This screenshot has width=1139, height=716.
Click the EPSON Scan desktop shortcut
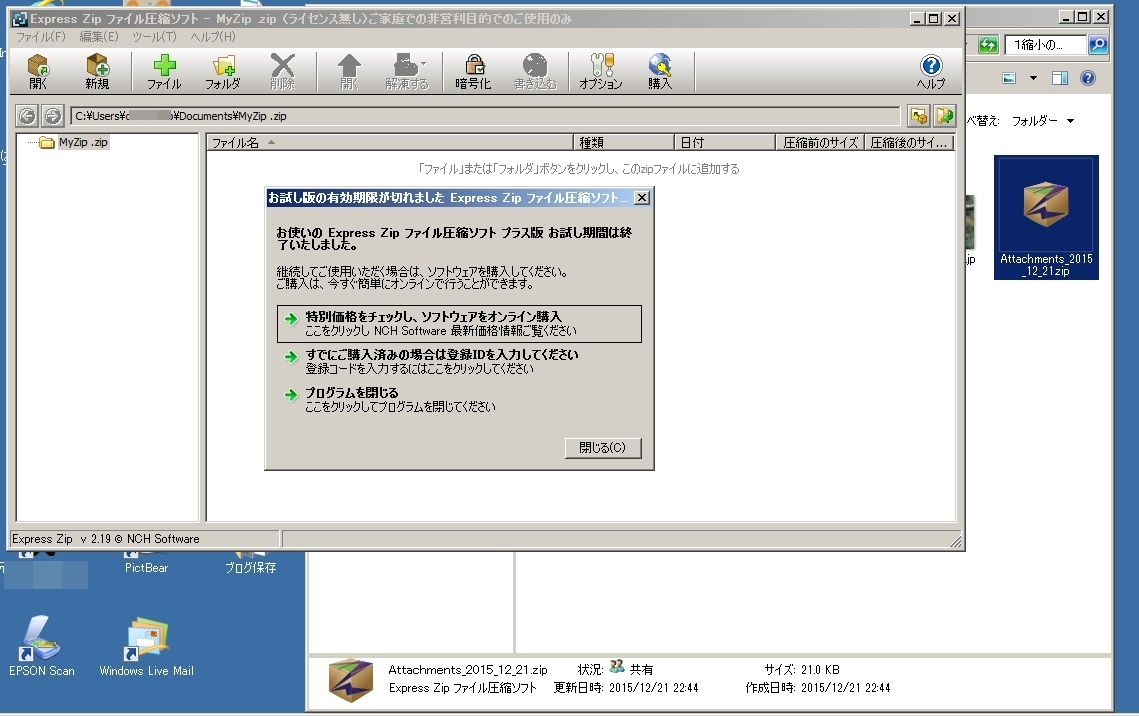tap(41, 646)
